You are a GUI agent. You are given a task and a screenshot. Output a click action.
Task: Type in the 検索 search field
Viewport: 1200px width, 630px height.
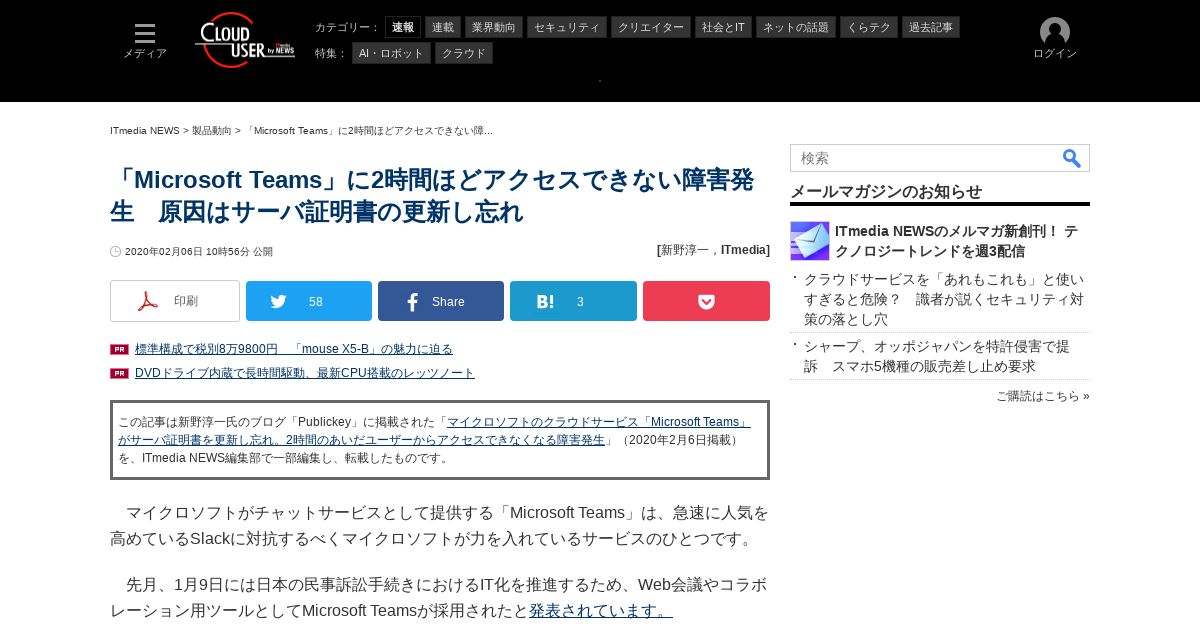click(925, 158)
